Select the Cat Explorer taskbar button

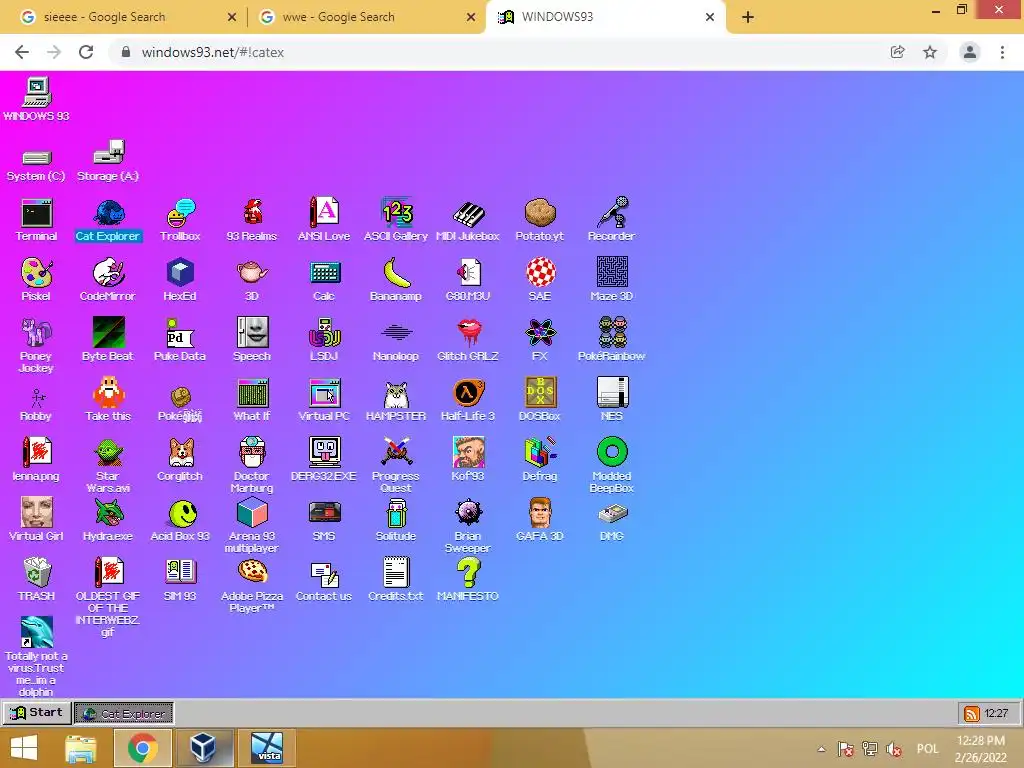[124, 713]
